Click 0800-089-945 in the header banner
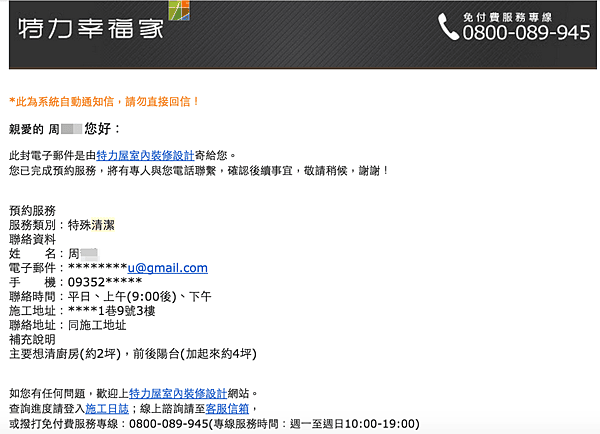 point(526,33)
